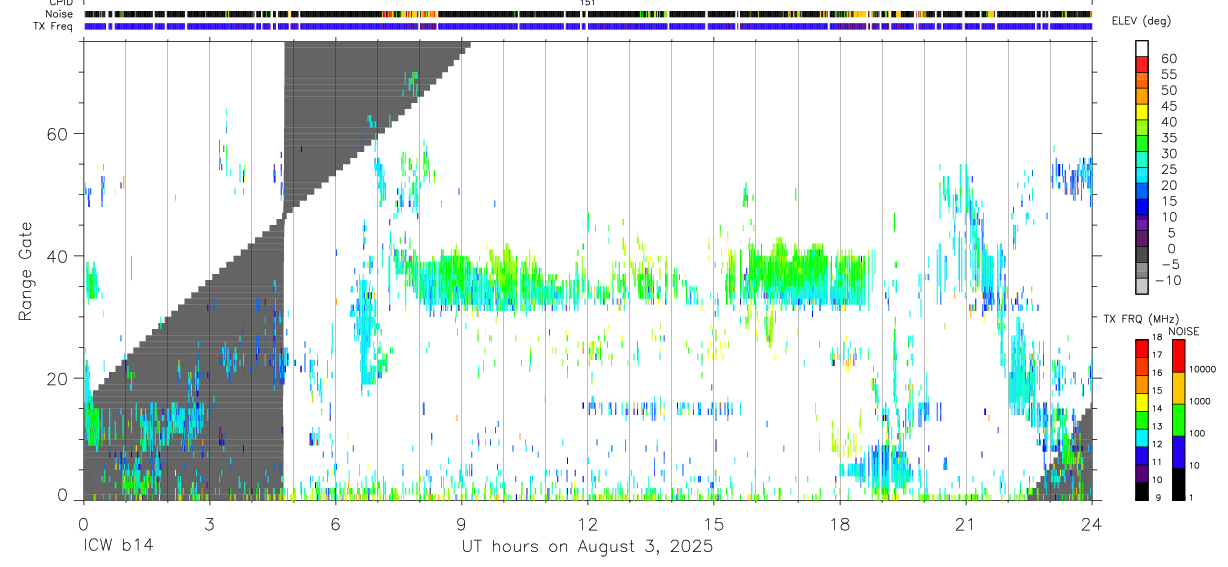Click the '1000' label on NOISE legend

tap(1202, 401)
